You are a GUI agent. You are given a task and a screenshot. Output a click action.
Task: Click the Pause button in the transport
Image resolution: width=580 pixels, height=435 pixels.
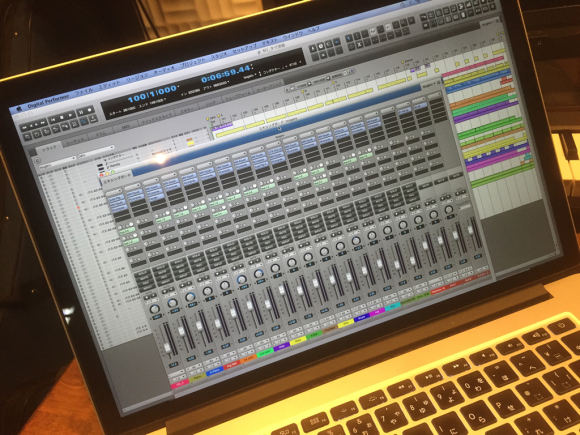tap(80, 112)
